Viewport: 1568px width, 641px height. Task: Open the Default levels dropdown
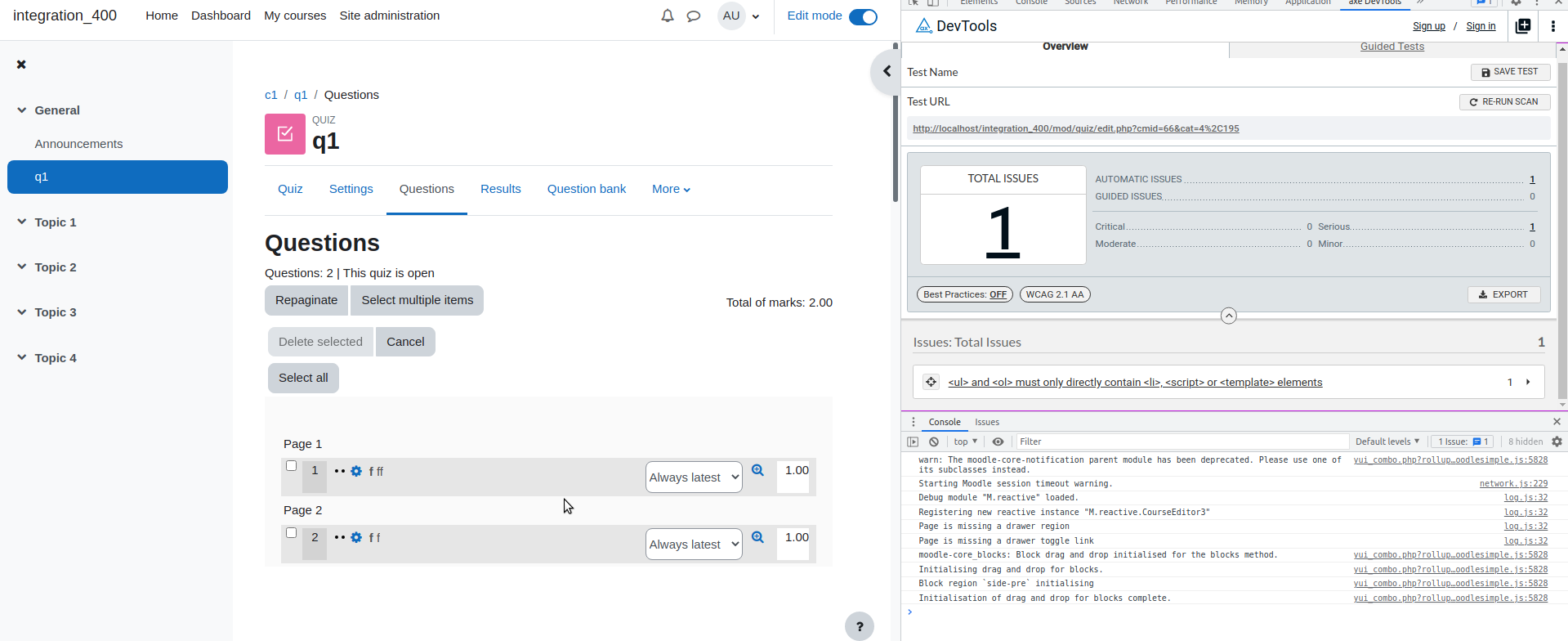click(x=1387, y=442)
